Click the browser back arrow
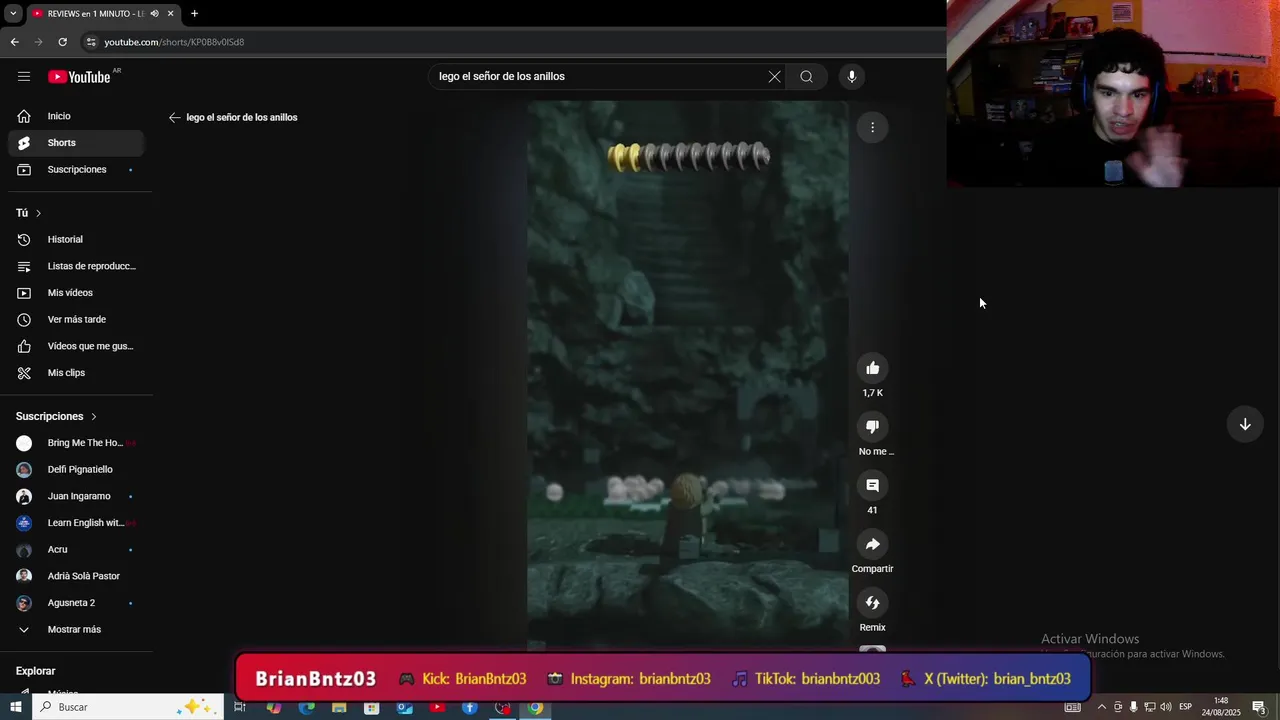Image resolution: width=1280 pixels, height=720 pixels. click(x=14, y=42)
